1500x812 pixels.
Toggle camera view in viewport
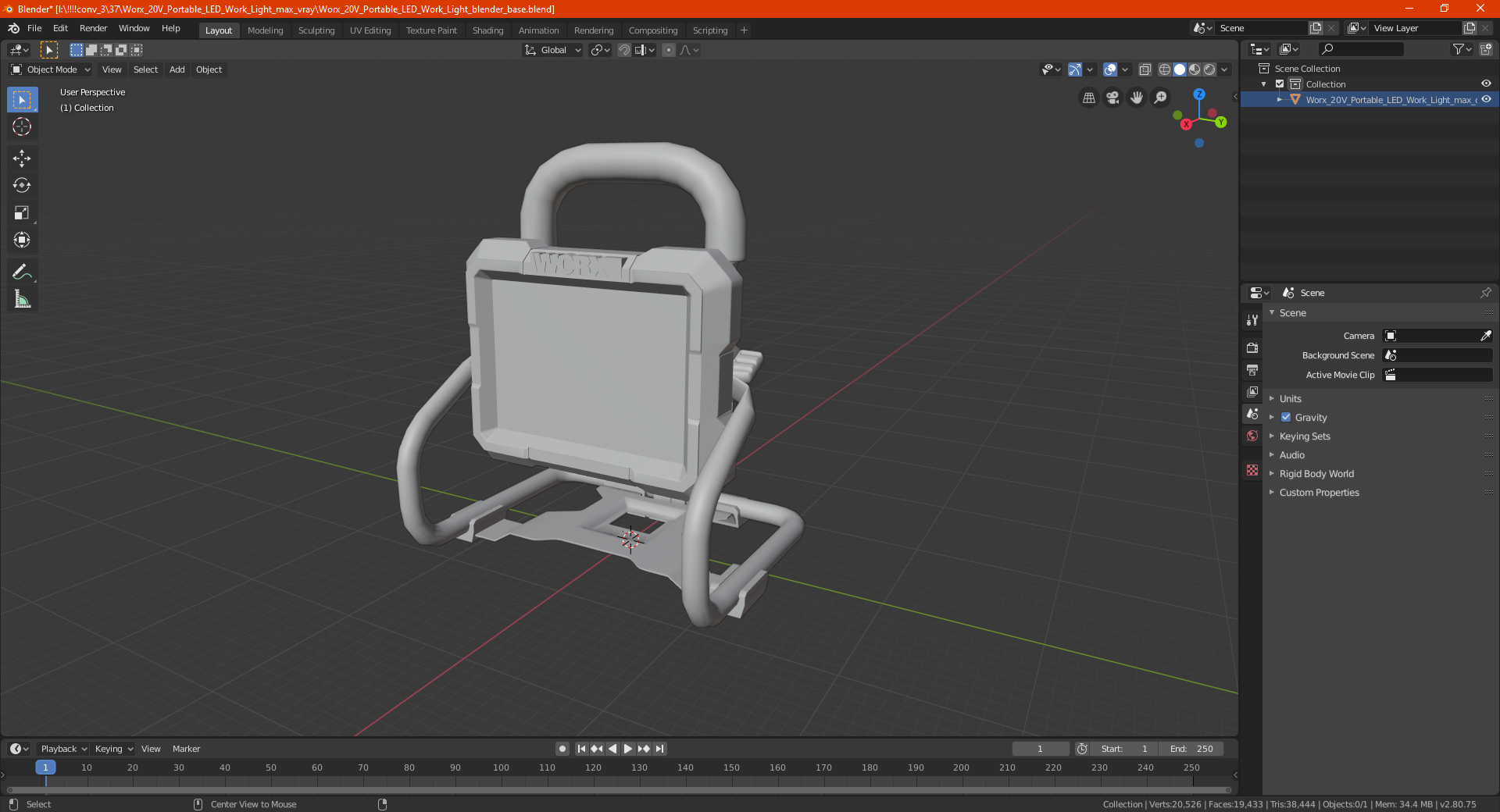point(1112,98)
